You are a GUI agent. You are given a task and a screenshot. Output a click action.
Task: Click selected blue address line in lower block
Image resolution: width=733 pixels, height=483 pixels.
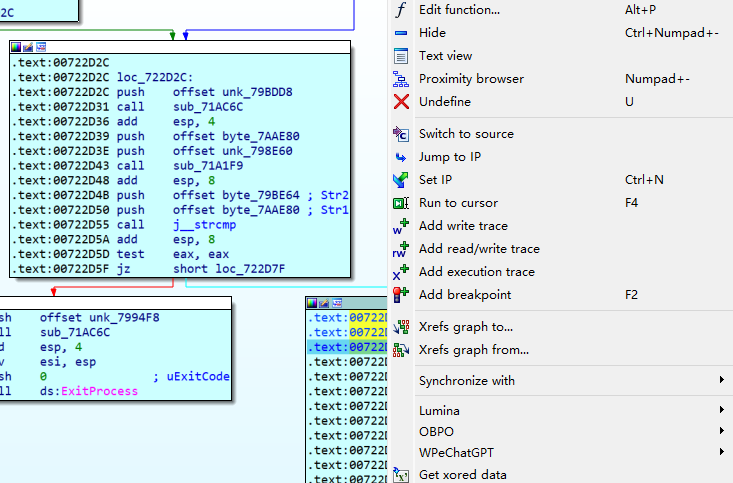point(348,347)
